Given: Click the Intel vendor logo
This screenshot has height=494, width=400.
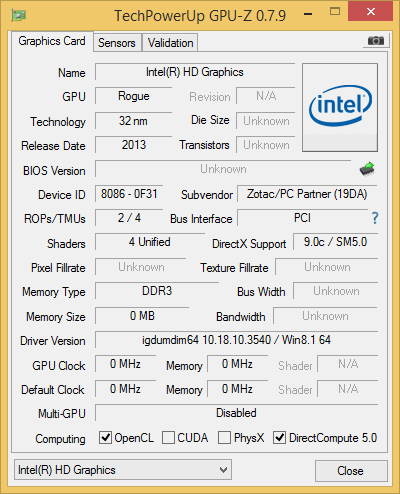Looking at the screenshot, I should pyautogui.click(x=340, y=107).
